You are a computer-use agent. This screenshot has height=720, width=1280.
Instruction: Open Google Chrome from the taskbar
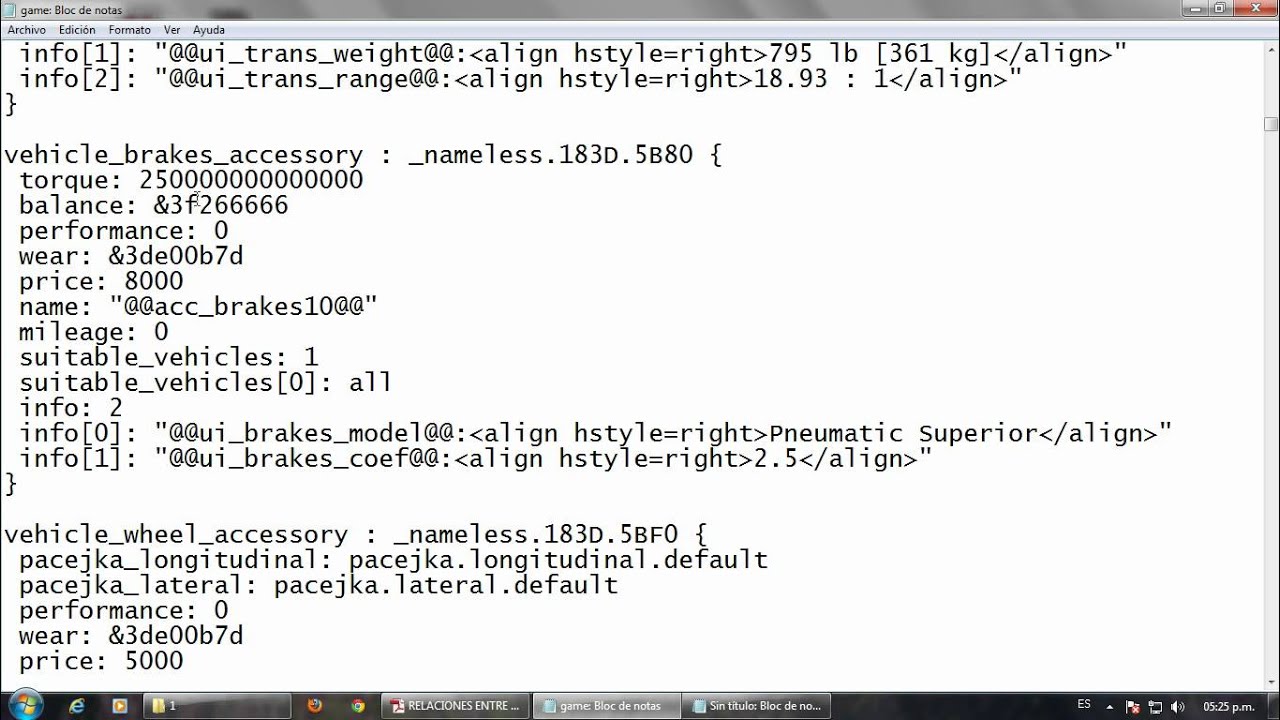(x=358, y=706)
